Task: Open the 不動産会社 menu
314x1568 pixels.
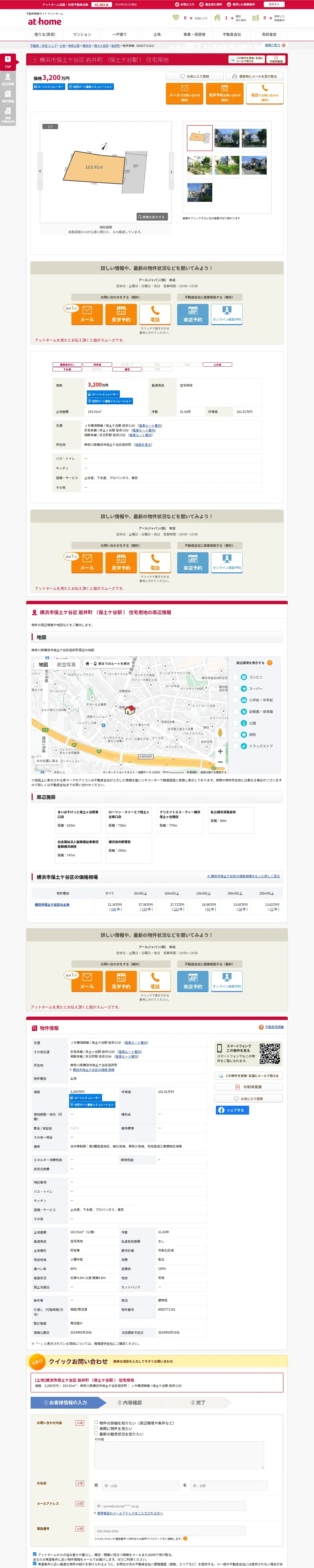Action: [x=232, y=35]
